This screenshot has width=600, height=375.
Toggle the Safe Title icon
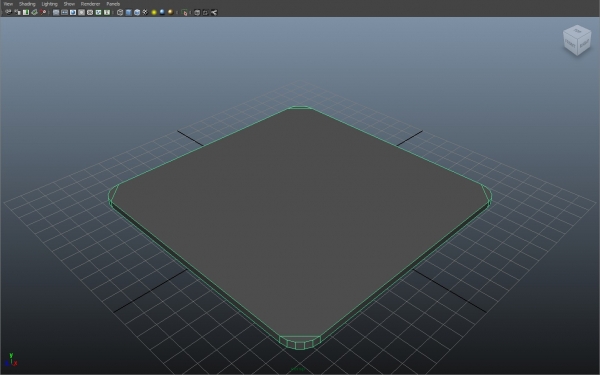[x=107, y=12]
